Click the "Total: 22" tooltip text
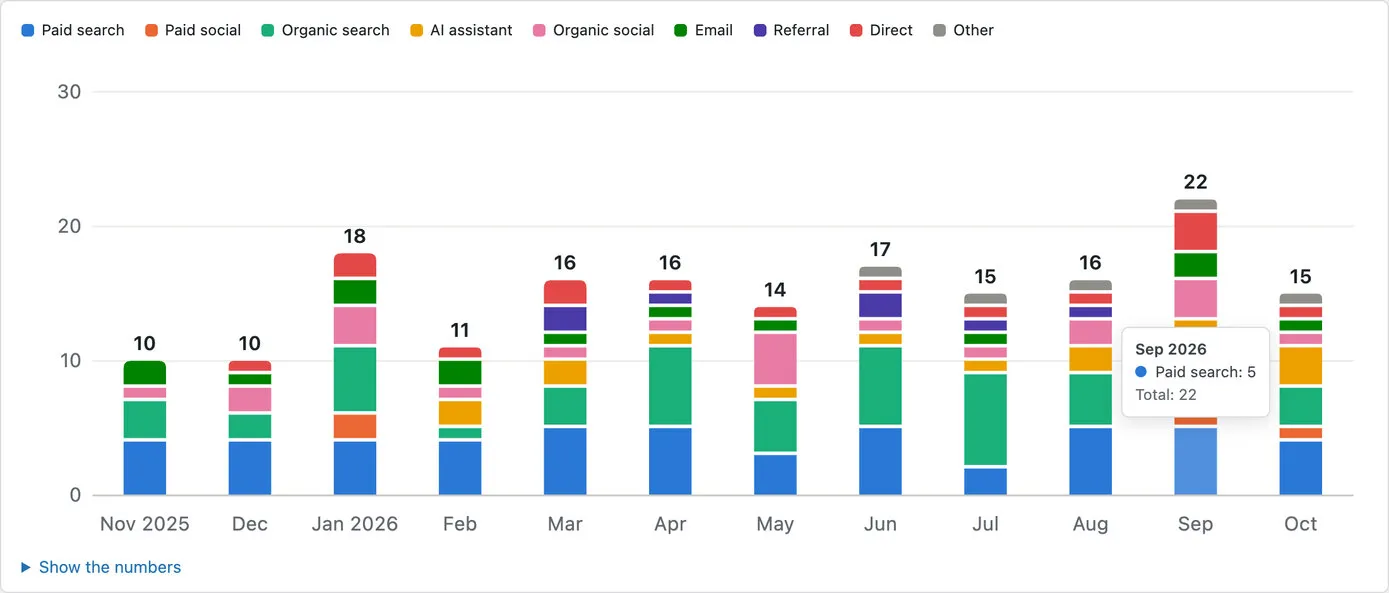Image resolution: width=1389 pixels, height=593 pixels. (1166, 395)
